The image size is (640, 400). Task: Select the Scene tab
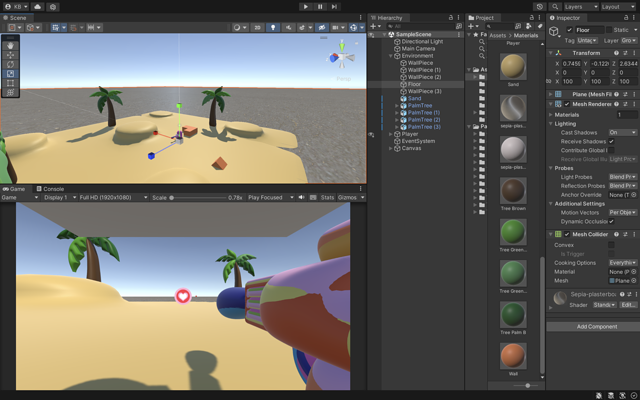pyautogui.click(x=14, y=18)
